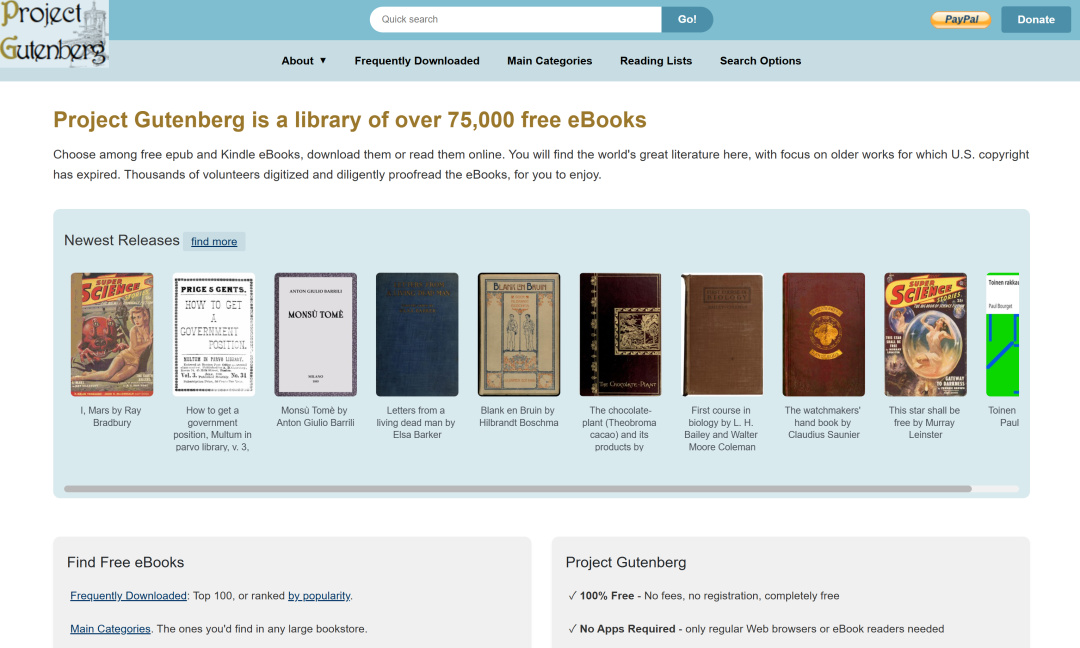
Task: Click the Find Free eBooks heading
Action: (x=125, y=563)
